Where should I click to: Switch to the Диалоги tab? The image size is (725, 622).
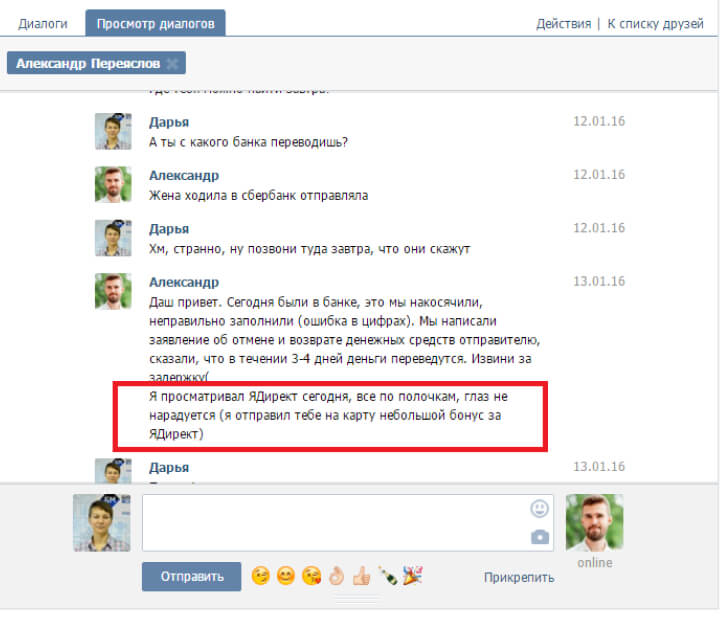point(43,22)
